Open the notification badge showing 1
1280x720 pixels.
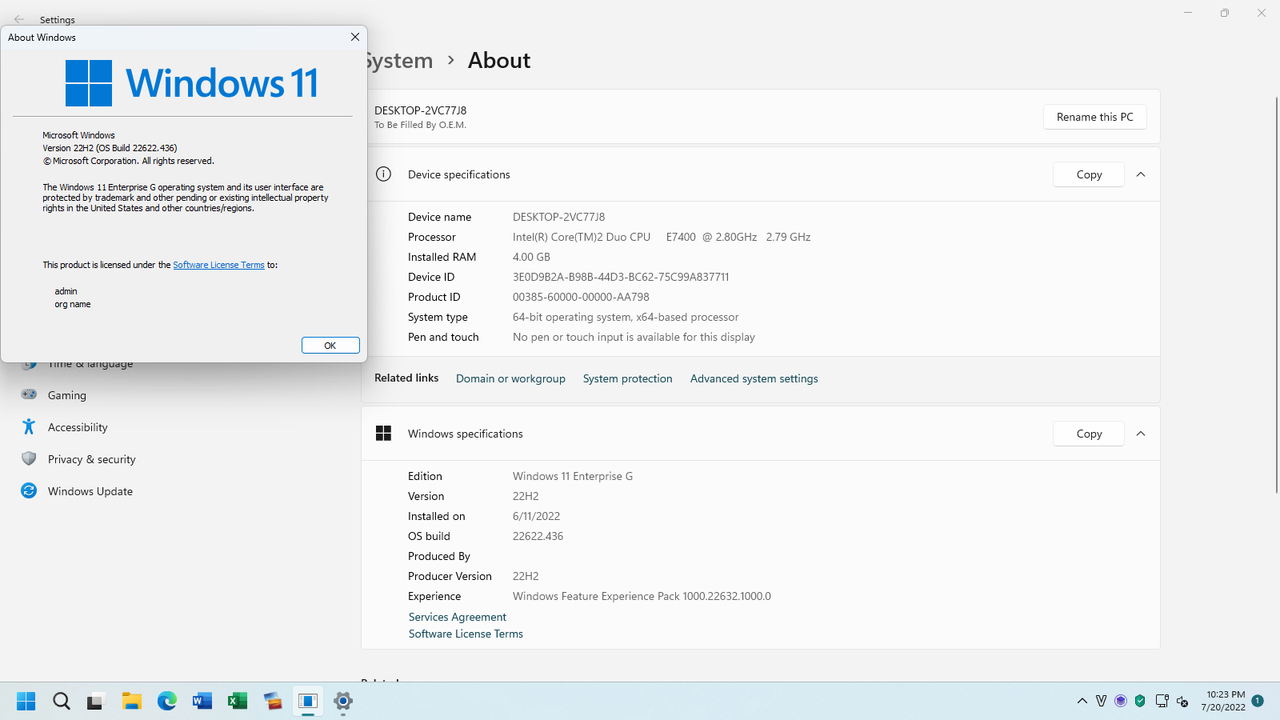tap(1258, 700)
